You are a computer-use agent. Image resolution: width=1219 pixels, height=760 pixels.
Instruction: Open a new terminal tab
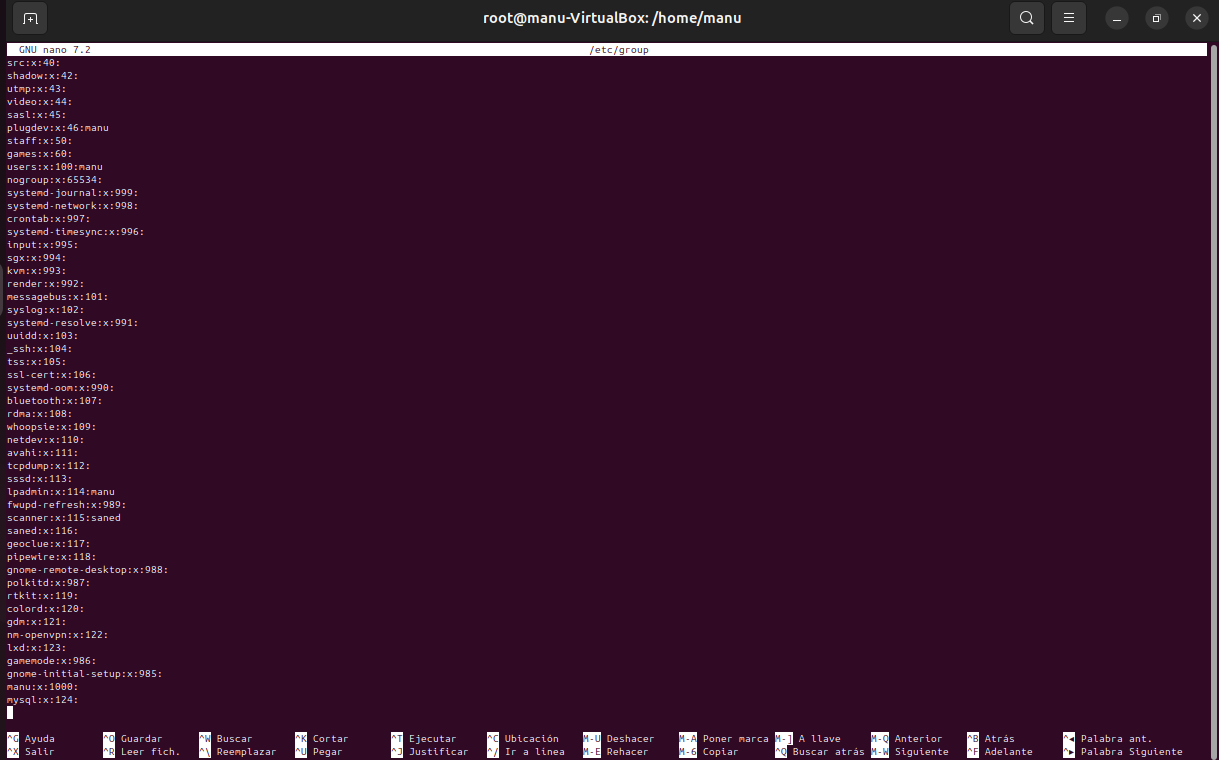(30, 18)
